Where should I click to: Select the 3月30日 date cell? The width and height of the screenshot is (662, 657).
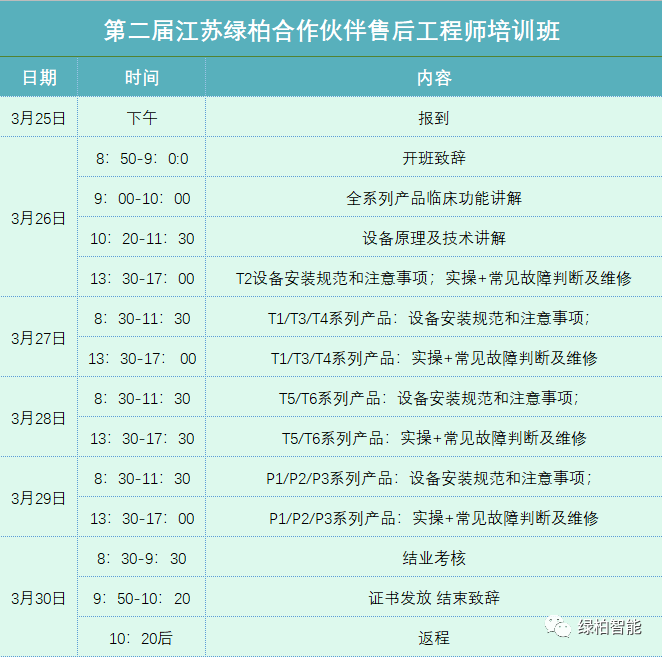pyautogui.click(x=39, y=598)
